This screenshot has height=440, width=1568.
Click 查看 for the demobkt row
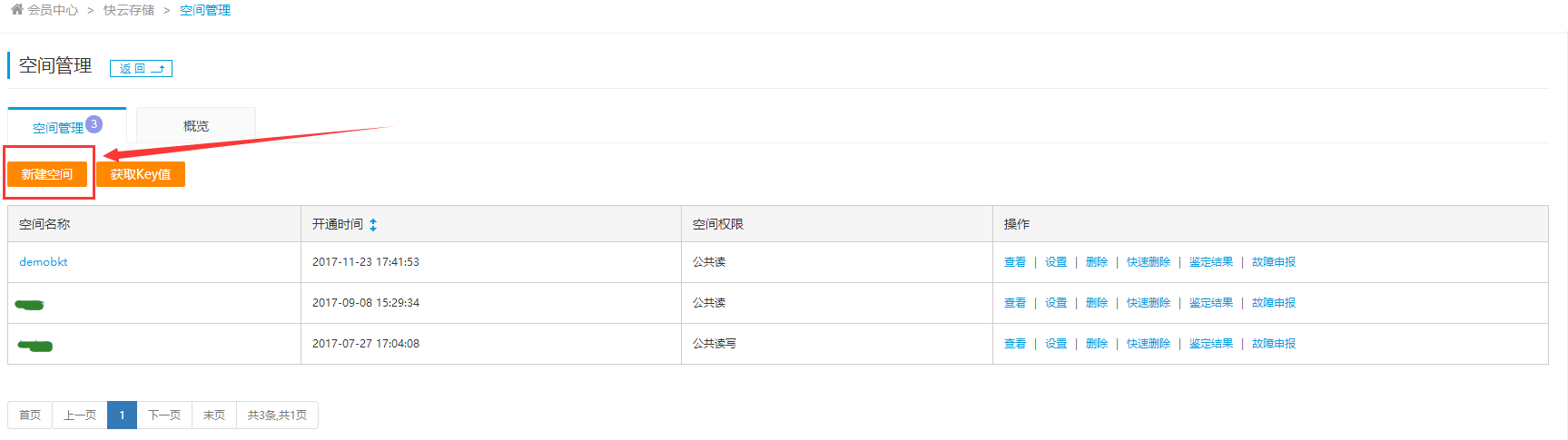[1015, 262]
